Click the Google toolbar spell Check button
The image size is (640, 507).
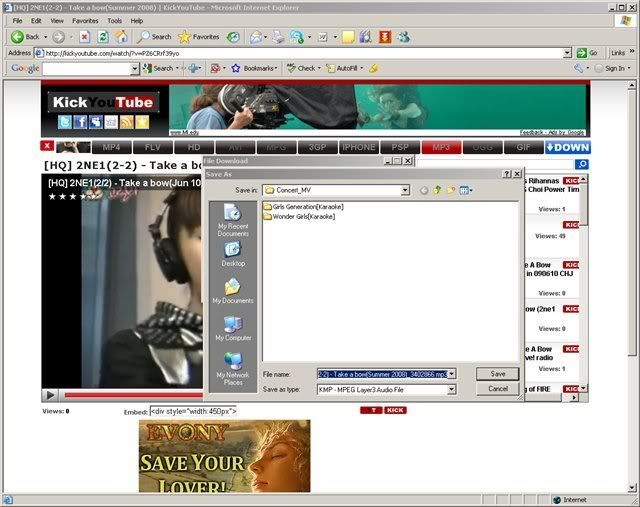301,69
